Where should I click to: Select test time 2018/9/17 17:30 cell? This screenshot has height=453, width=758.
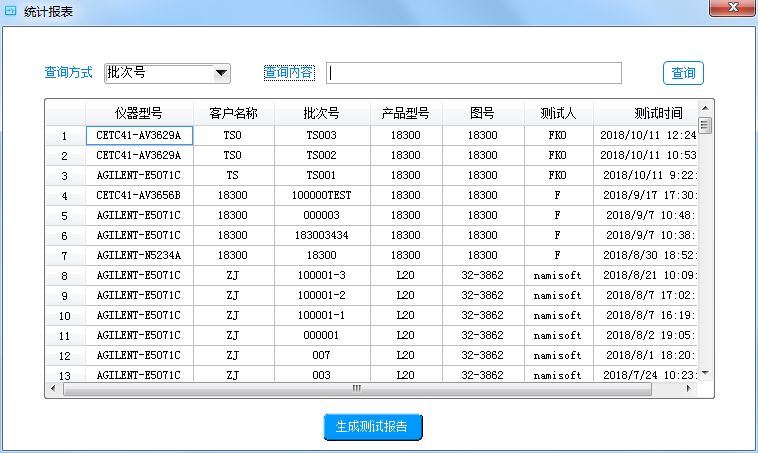pyautogui.click(x=645, y=195)
